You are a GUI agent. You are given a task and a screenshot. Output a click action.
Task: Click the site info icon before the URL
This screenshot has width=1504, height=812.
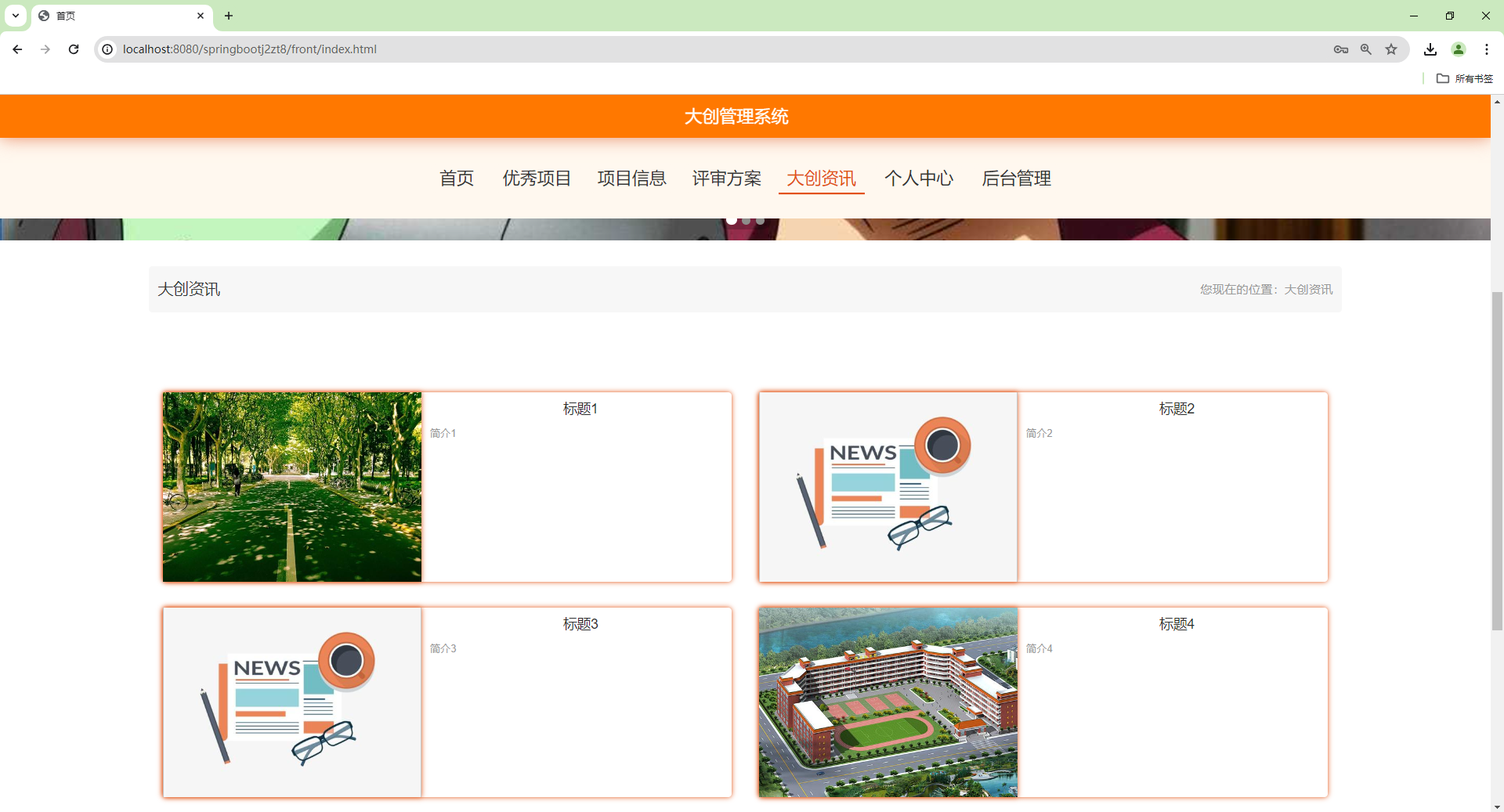107,49
